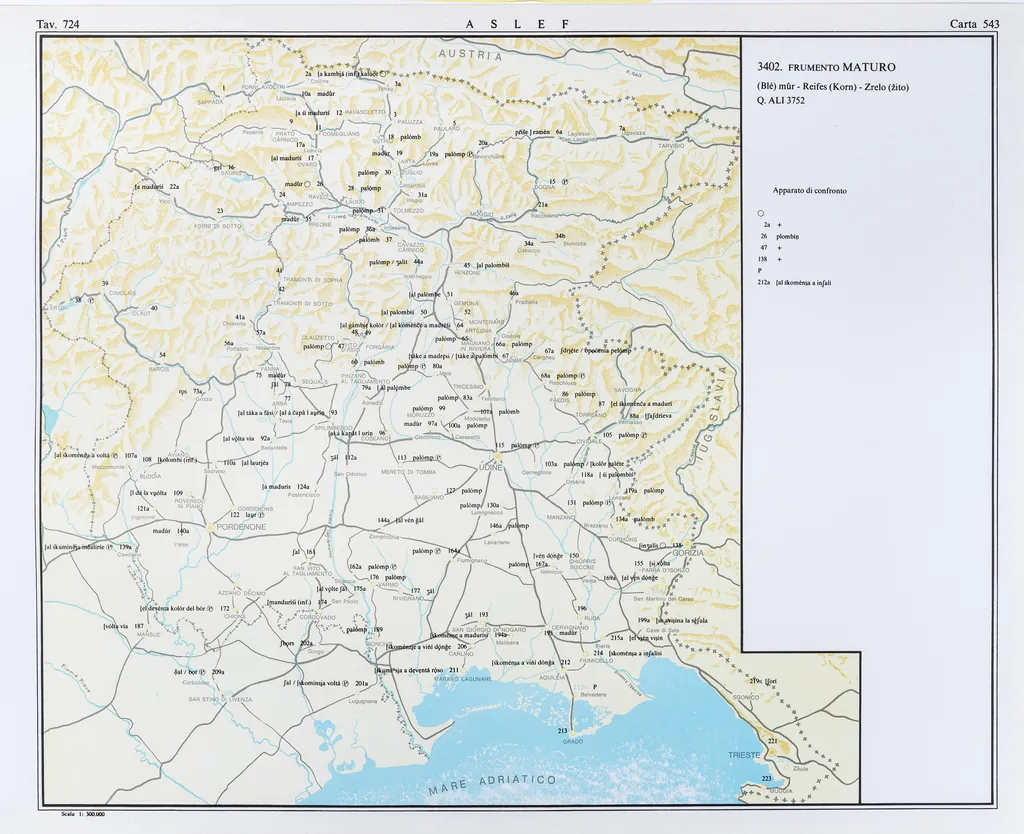Select the PORDENONE city label
The height and width of the screenshot is (834, 1024).
coord(237,526)
